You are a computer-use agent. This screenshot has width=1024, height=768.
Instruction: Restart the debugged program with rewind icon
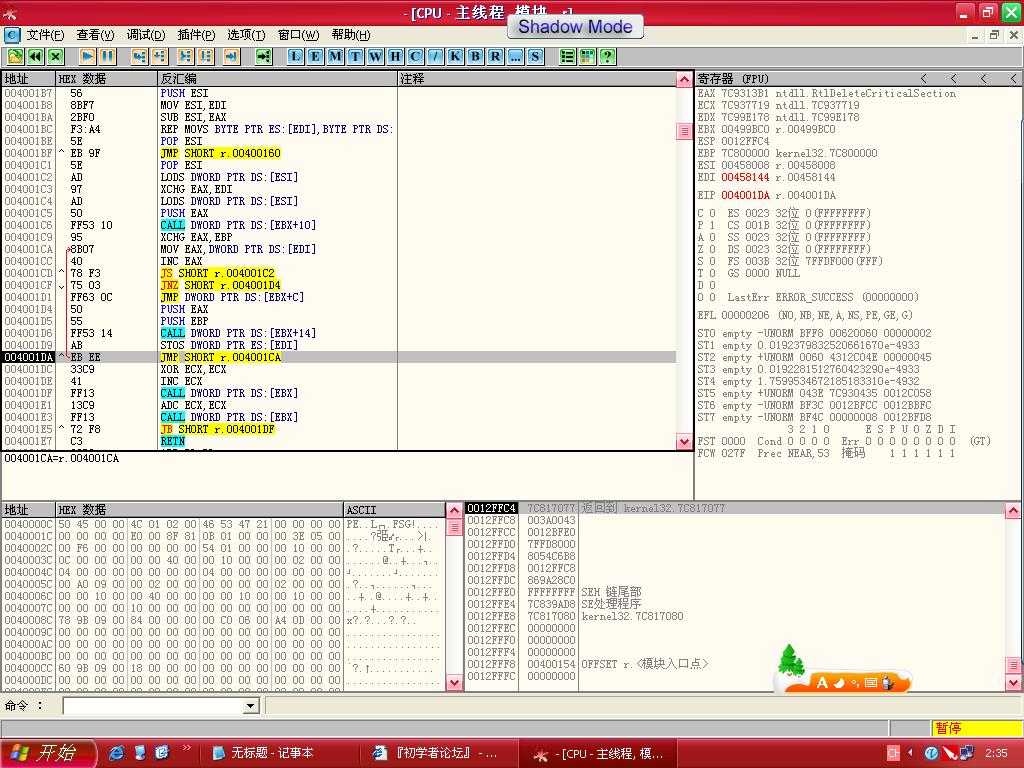(x=35, y=56)
